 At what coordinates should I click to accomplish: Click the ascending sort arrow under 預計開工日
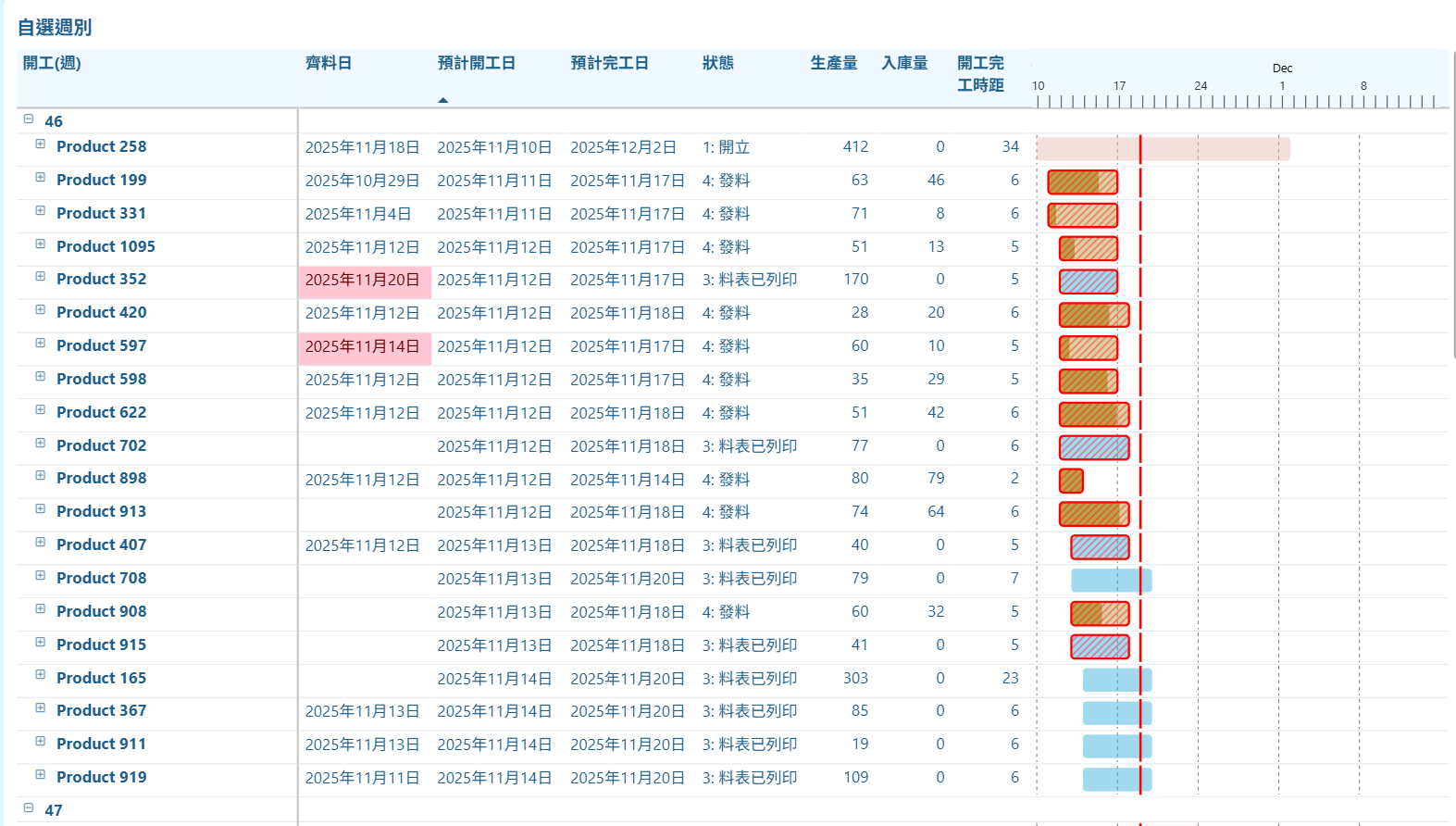click(443, 100)
